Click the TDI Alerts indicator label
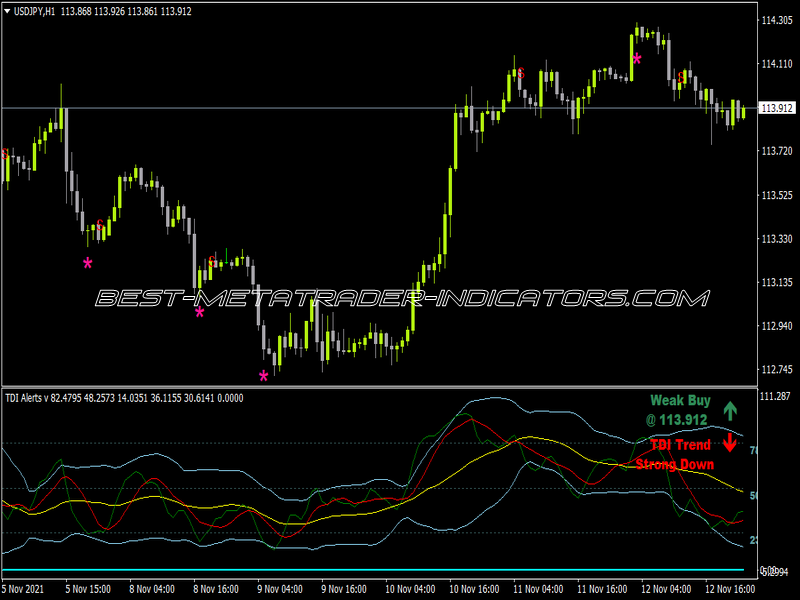Viewport: 800px width, 600px height. [x=126, y=398]
